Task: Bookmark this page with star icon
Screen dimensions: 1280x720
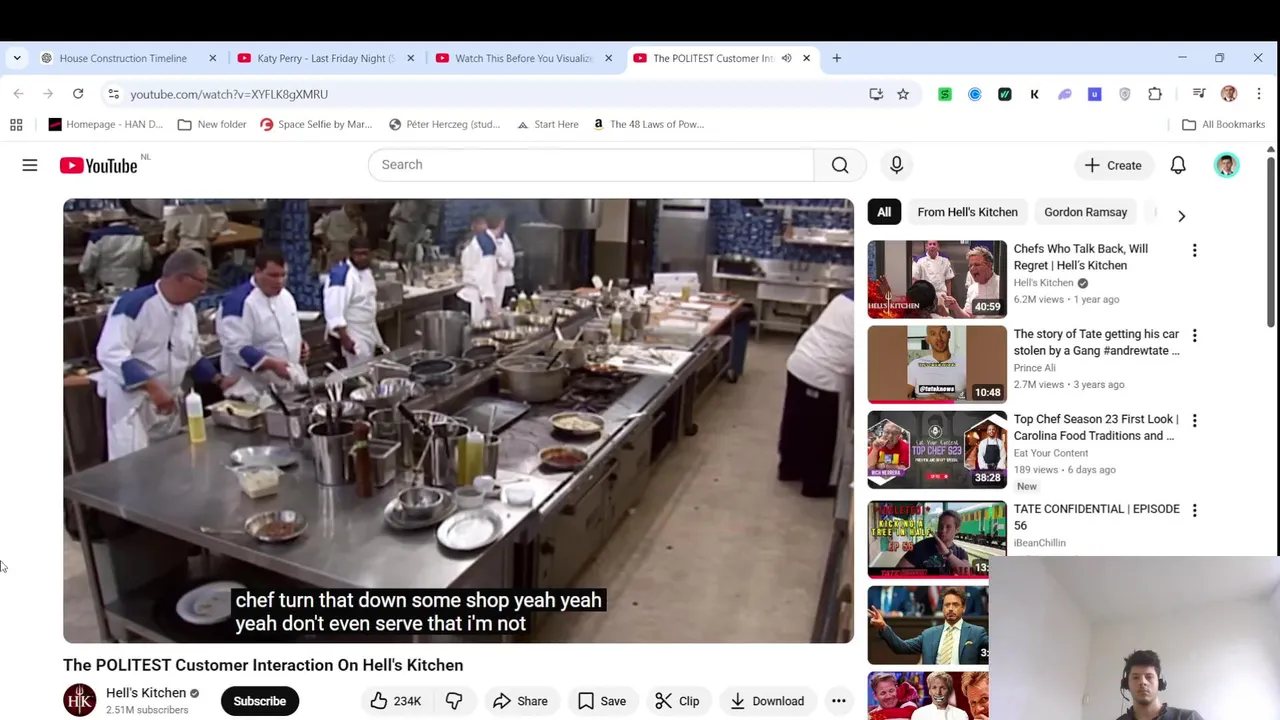Action: (x=903, y=94)
